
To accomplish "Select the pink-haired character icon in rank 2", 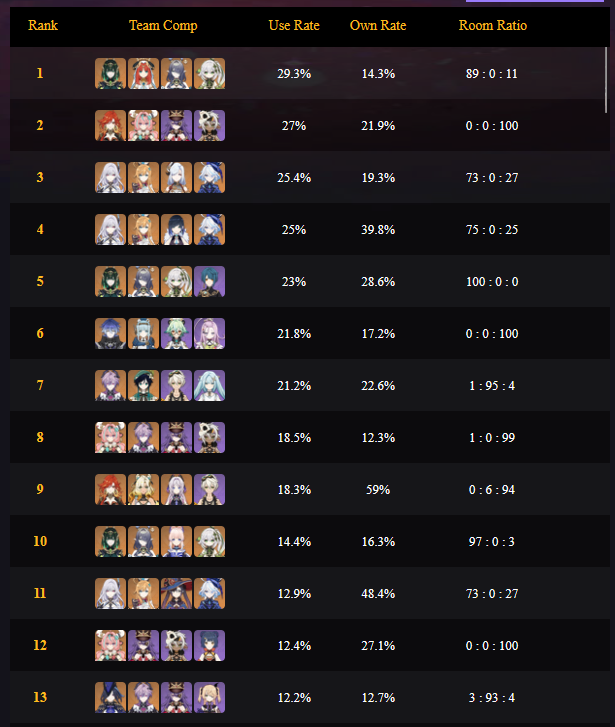I will coord(143,125).
